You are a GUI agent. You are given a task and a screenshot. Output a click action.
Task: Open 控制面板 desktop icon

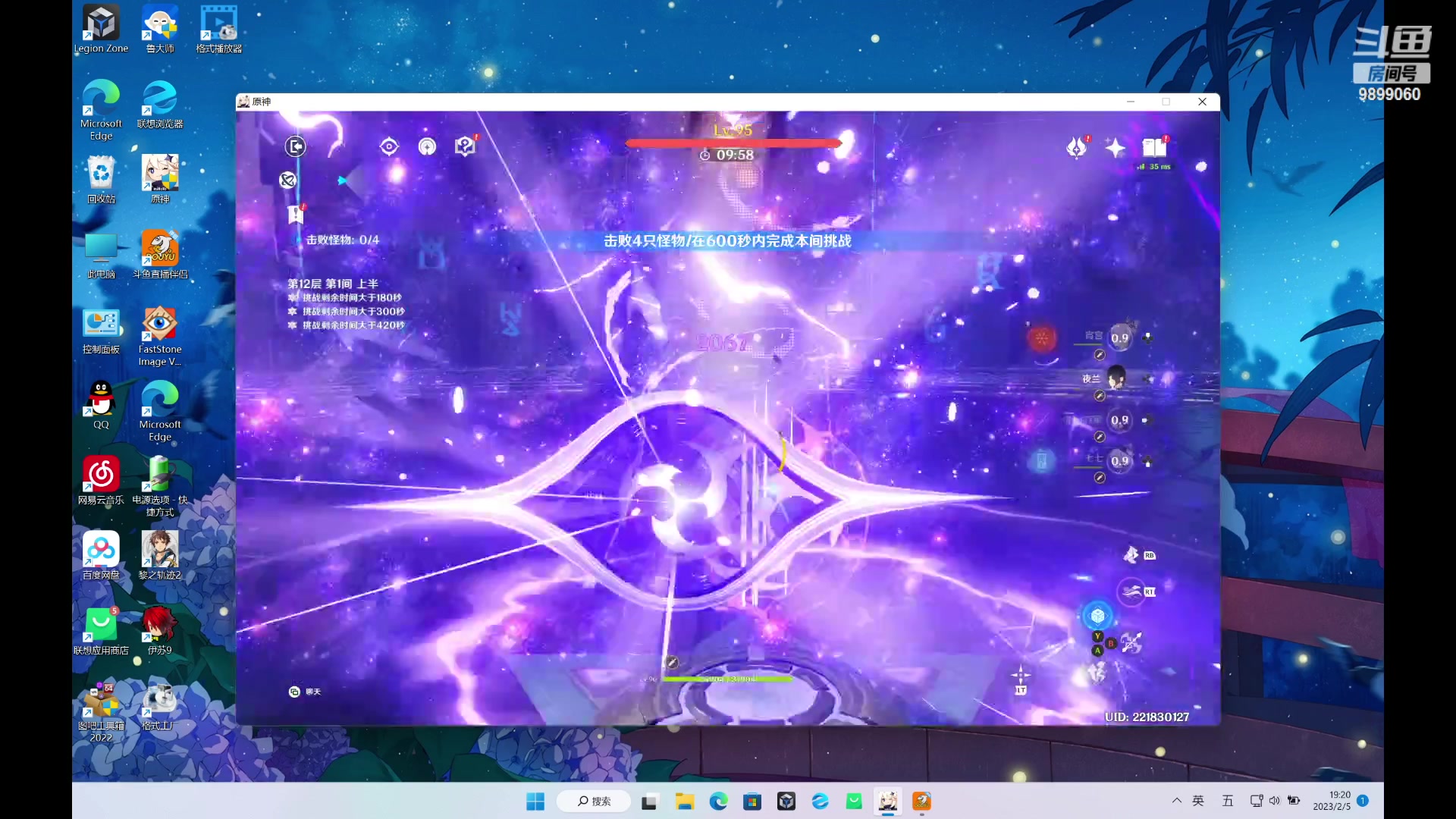click(x=101, y=331)
